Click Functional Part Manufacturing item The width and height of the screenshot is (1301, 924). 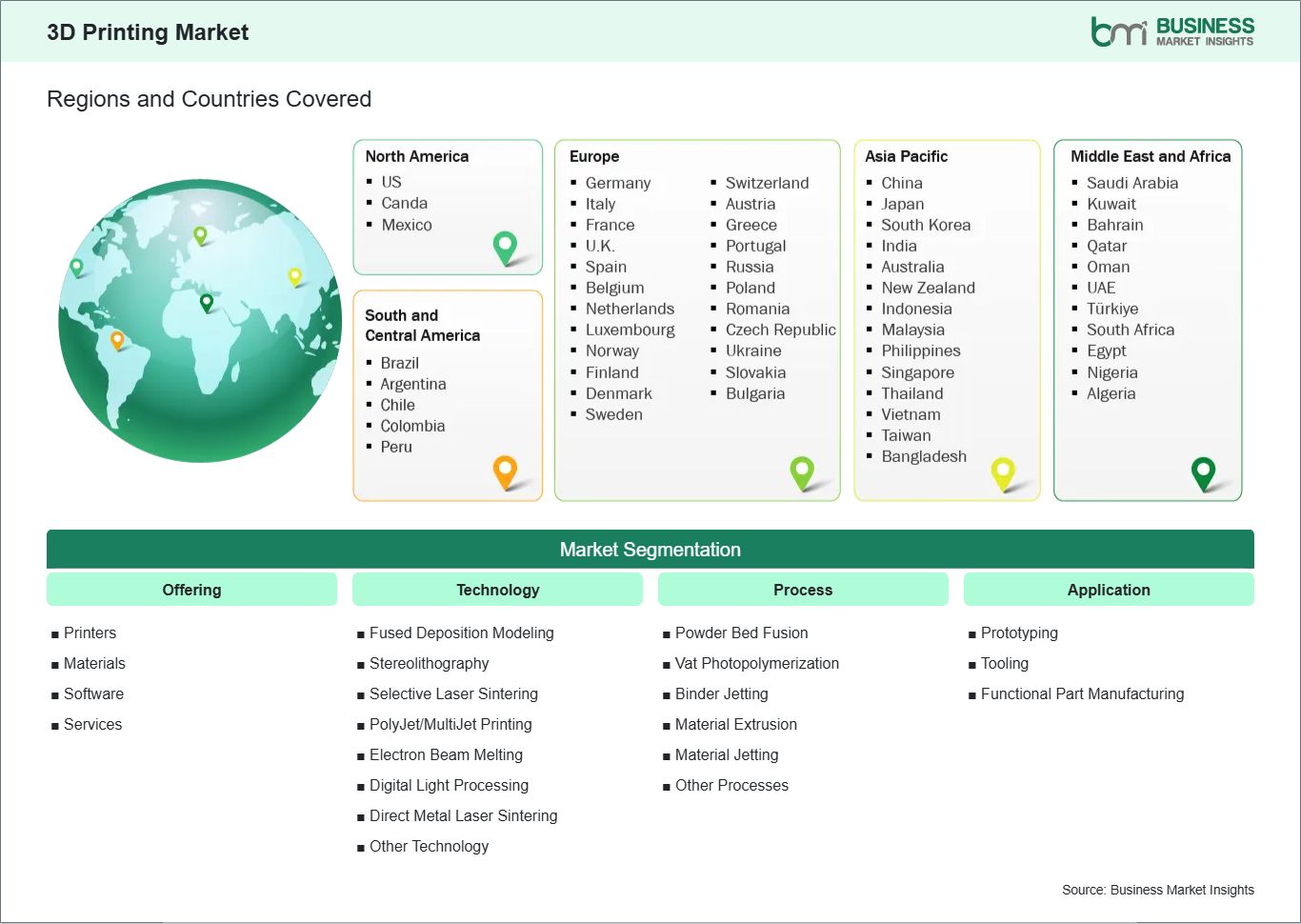click(1082, 694)
